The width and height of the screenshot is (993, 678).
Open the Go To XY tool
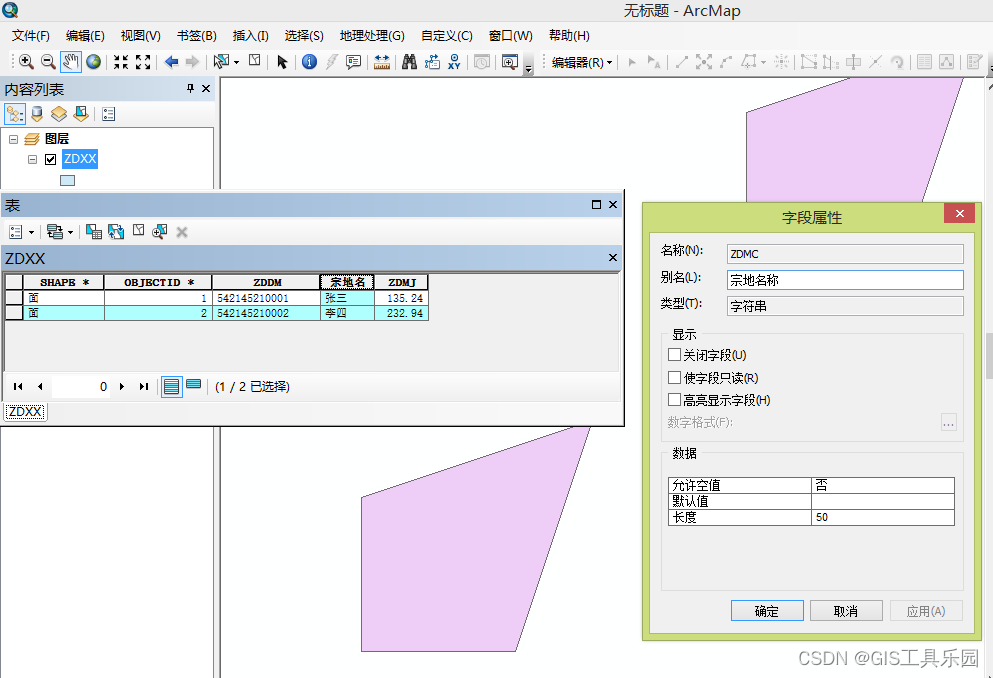454,61
